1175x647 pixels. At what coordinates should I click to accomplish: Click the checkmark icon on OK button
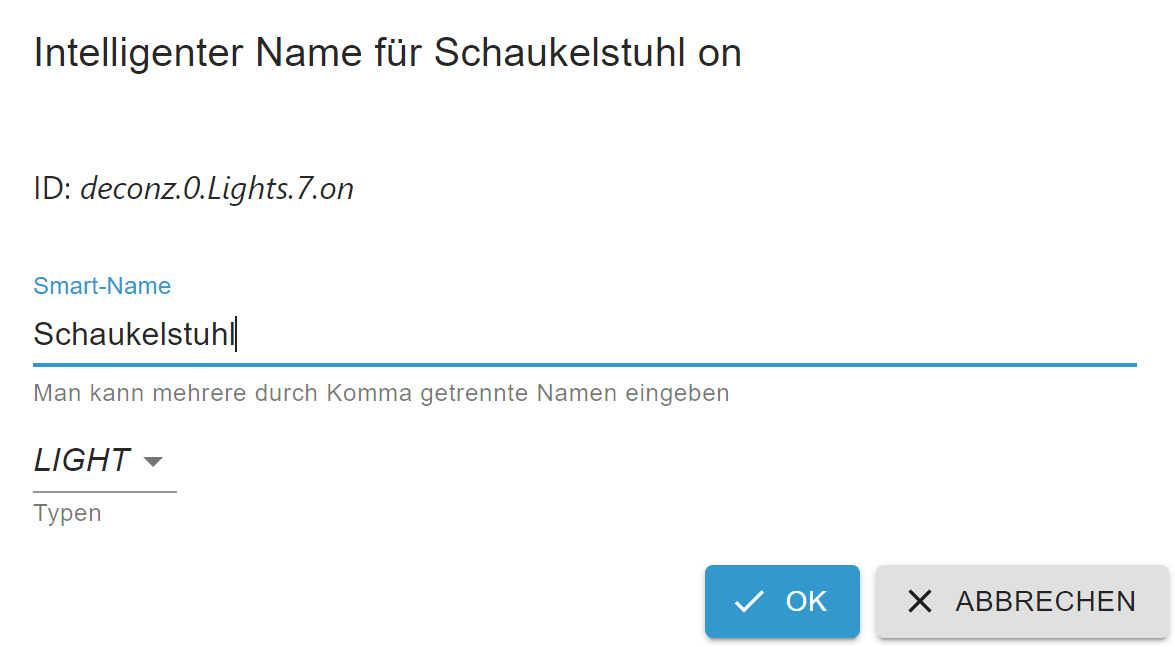tap(749, 601)
